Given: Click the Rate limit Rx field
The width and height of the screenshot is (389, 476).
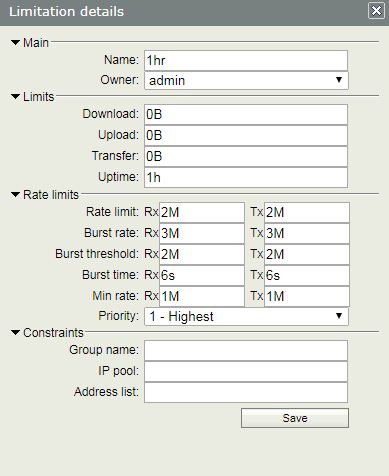Looking at the screenshot, I should pyautogui.click(x=202, y=212).
